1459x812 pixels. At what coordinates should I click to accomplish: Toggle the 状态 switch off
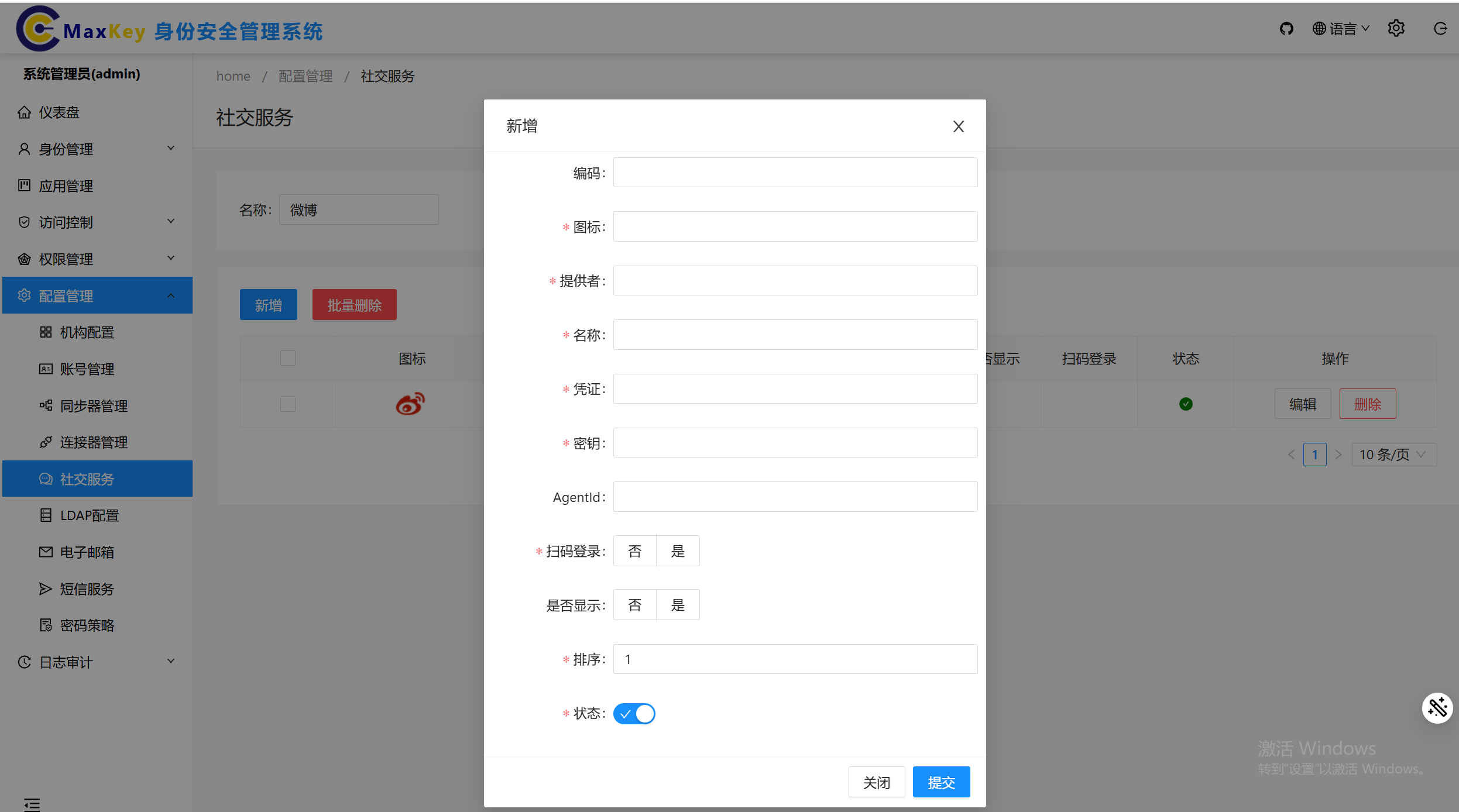point(634,714)
